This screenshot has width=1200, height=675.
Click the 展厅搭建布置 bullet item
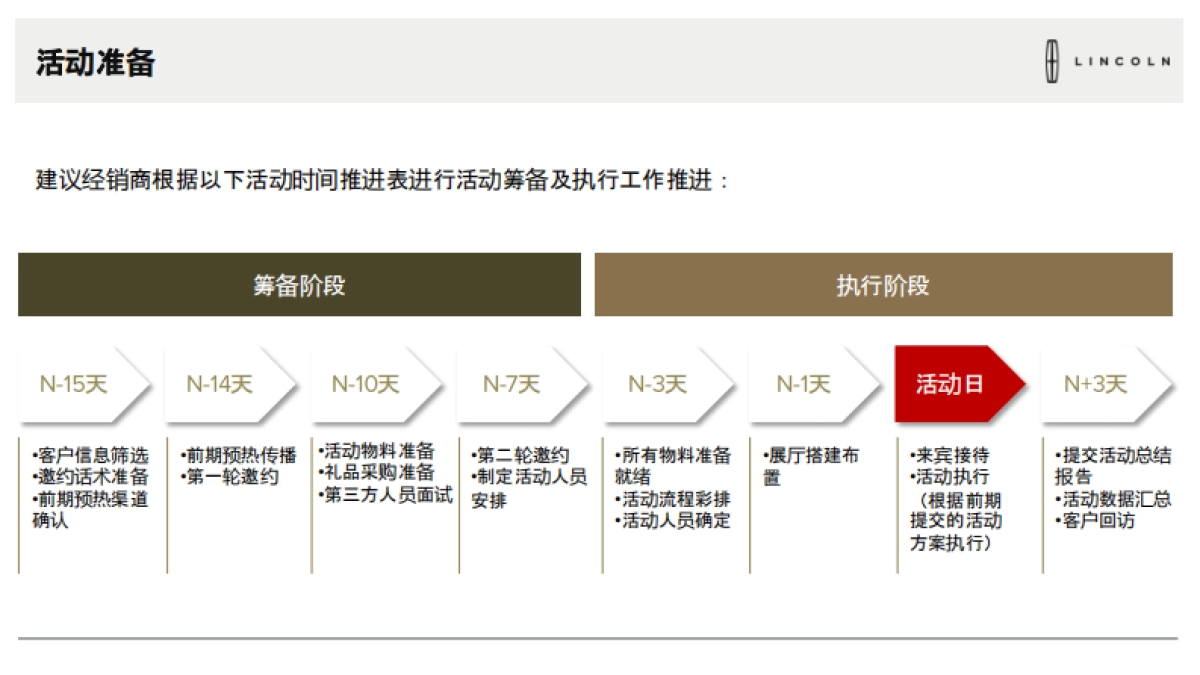pyautogui.click(x=800, y=460)
